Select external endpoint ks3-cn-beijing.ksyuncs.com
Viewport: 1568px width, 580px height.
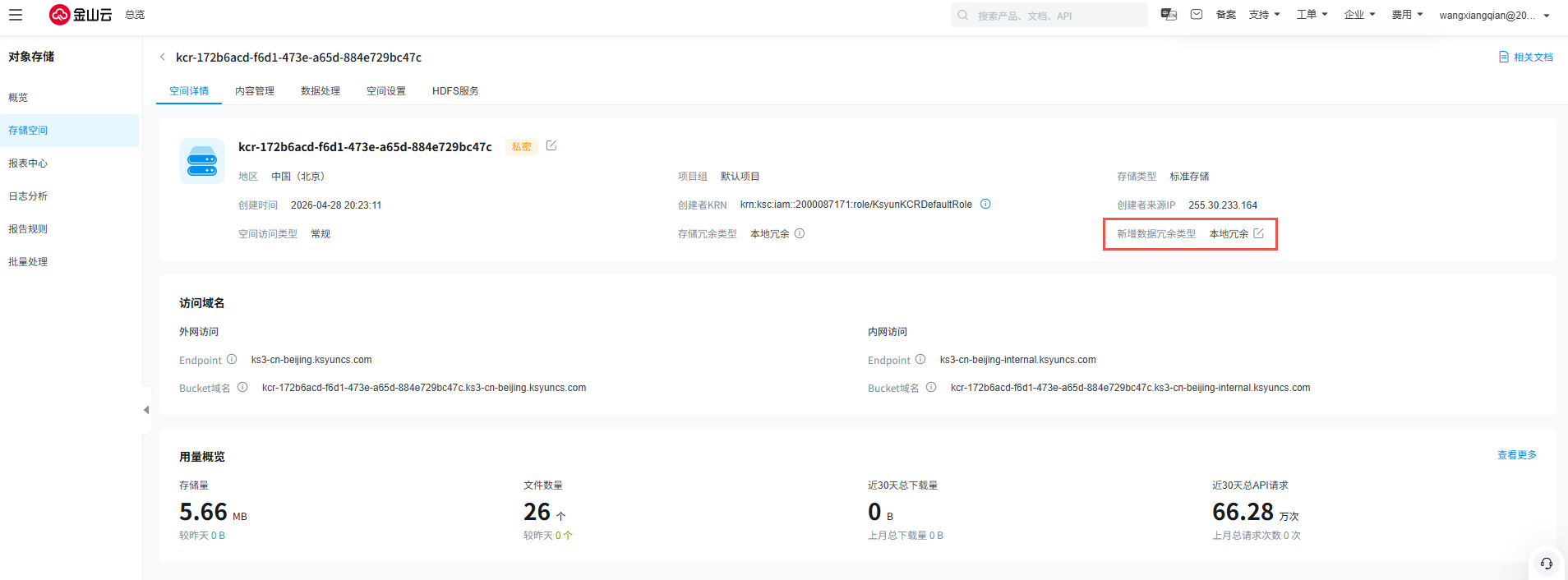(x=311, y=360)
